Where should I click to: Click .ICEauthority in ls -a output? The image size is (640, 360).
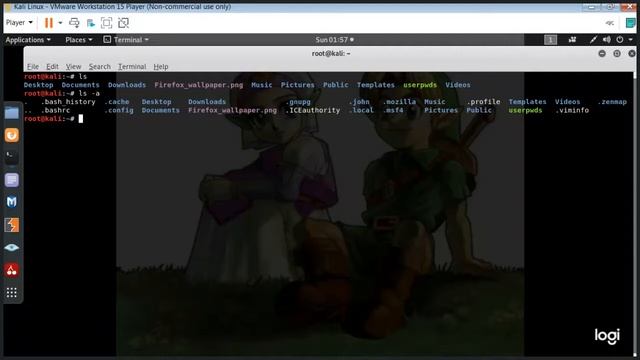(x=312, y=110)
